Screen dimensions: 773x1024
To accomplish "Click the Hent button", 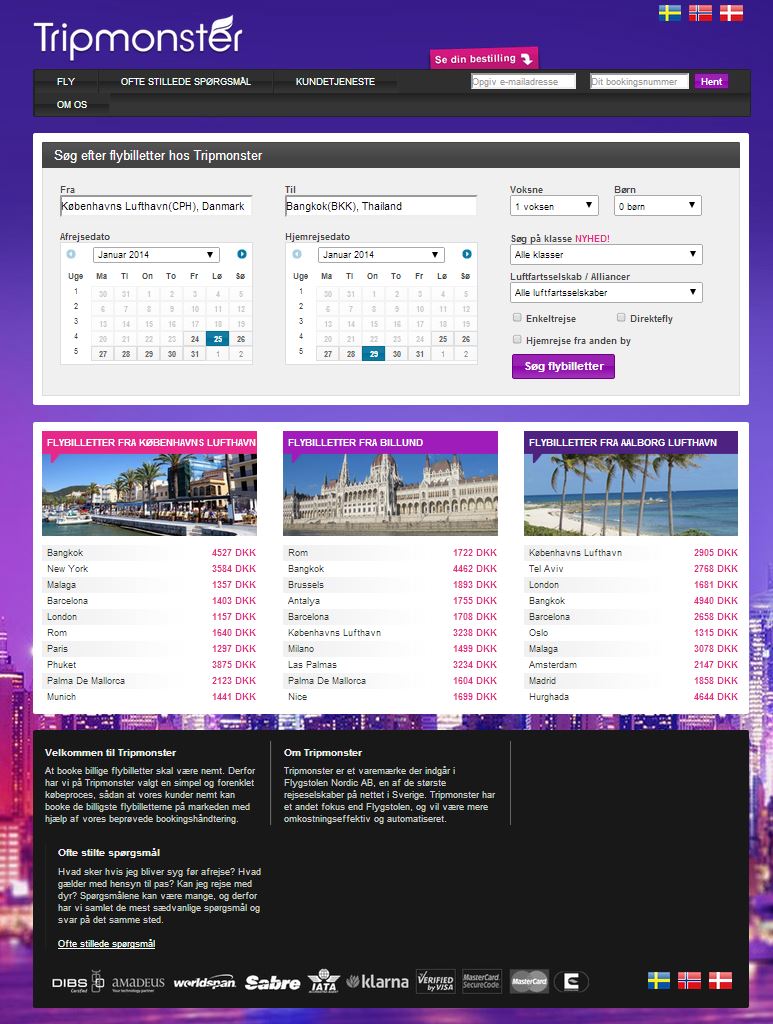I will (x=711, y=82).
